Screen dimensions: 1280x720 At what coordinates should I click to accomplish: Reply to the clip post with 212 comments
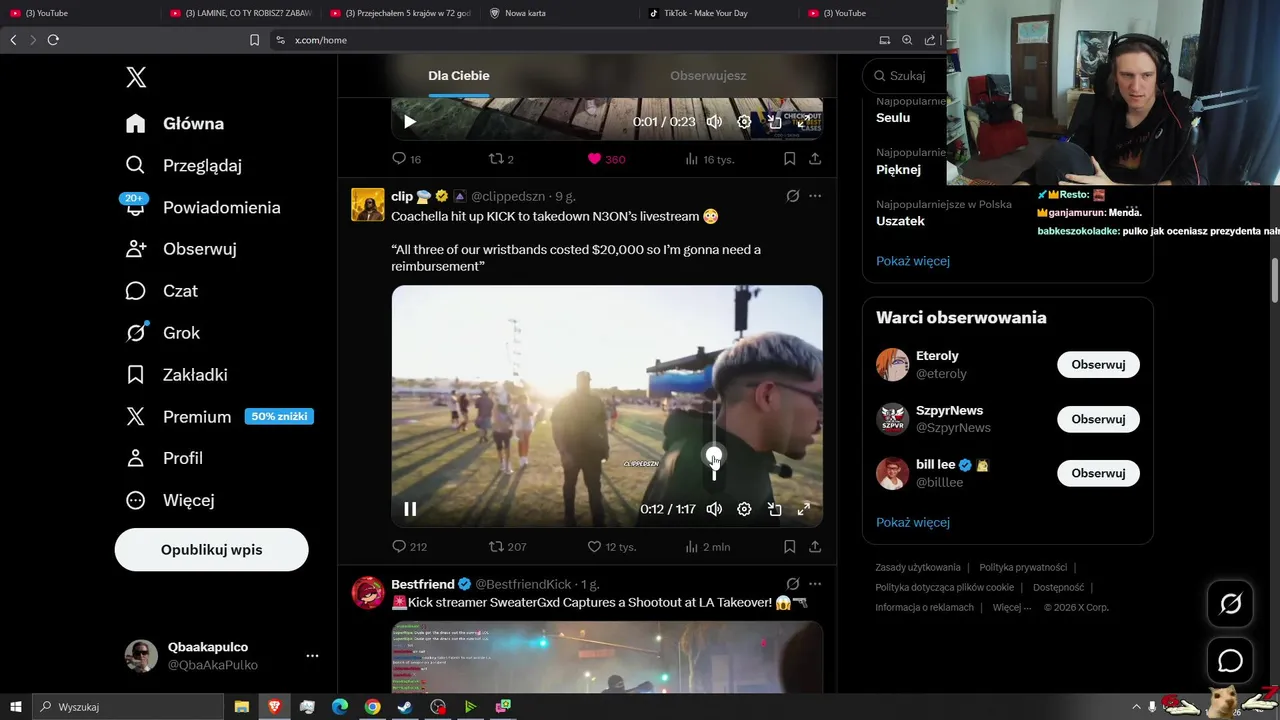click(409, 546)
